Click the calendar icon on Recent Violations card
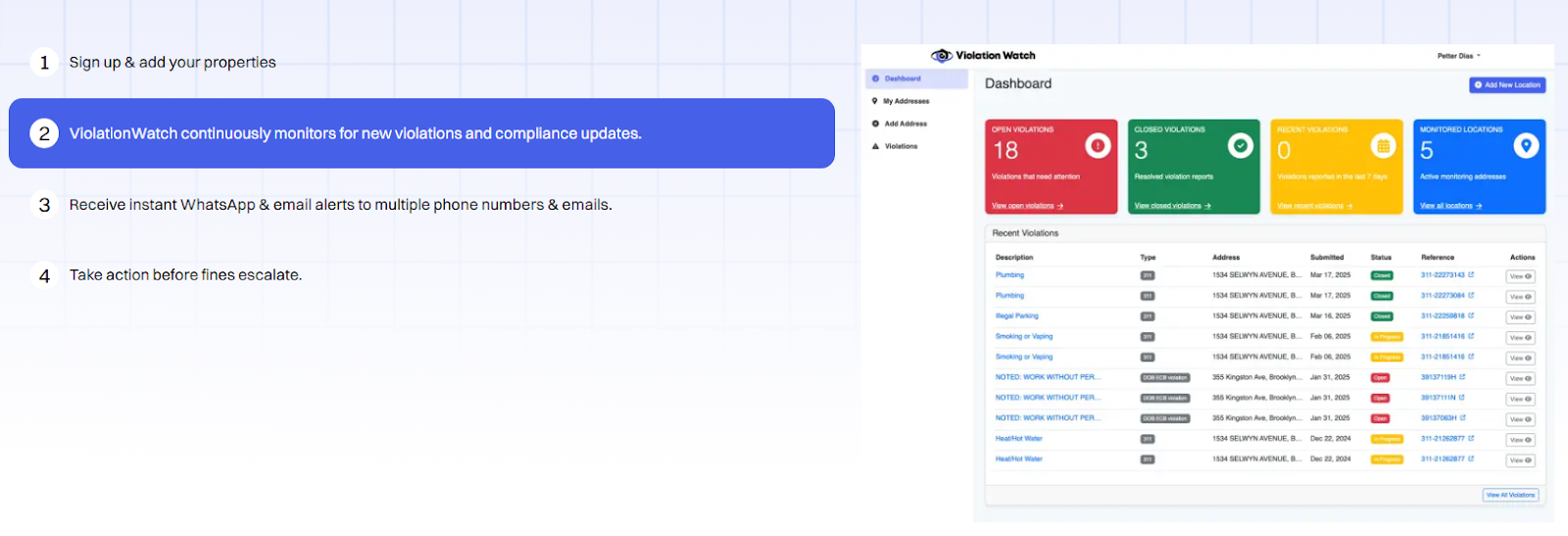Viewport: 1568px width, 536px height. point(1383,146)
